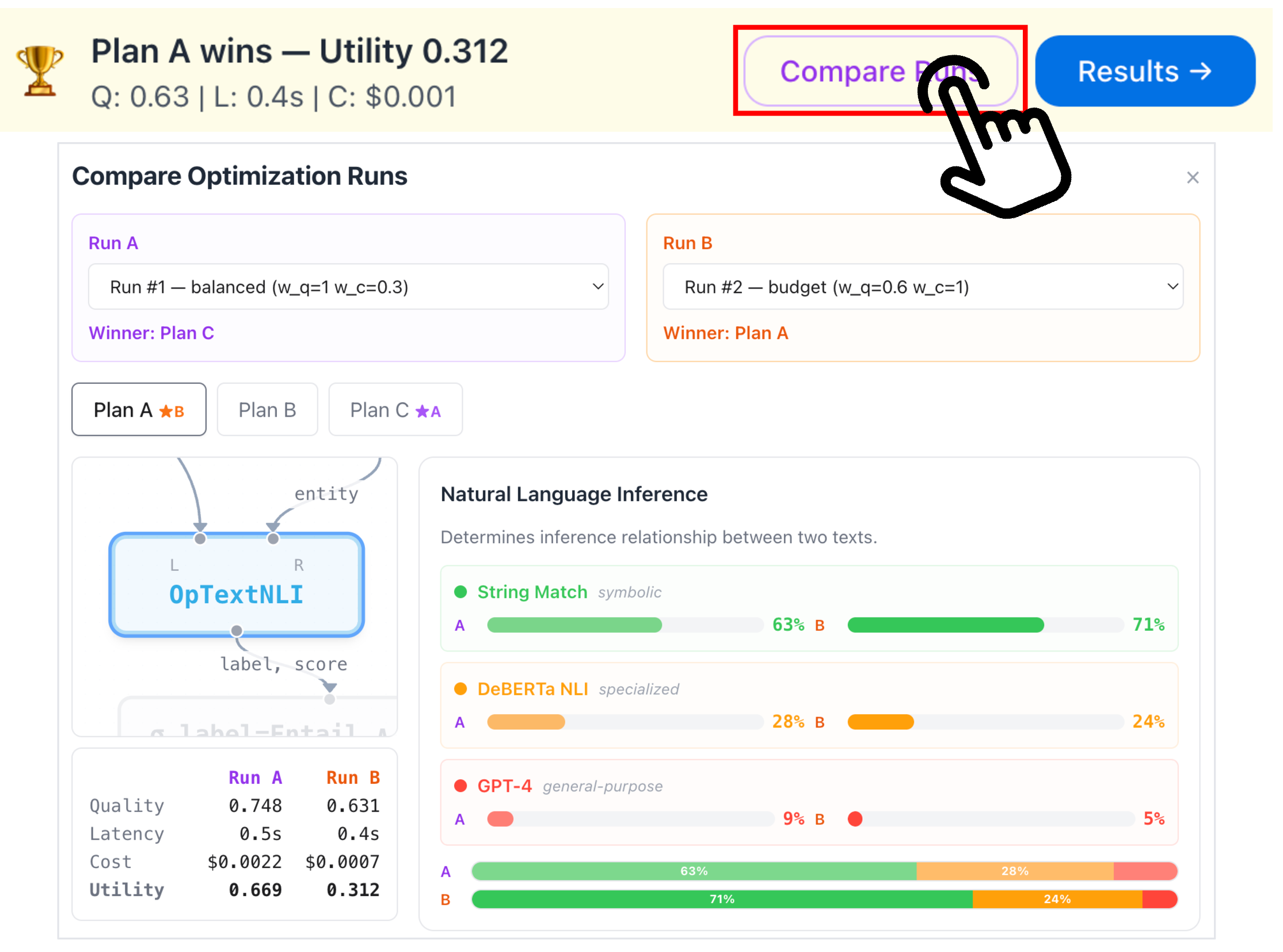Switch to the Plan B tab
1283x952 pixels.
[267, 410]
